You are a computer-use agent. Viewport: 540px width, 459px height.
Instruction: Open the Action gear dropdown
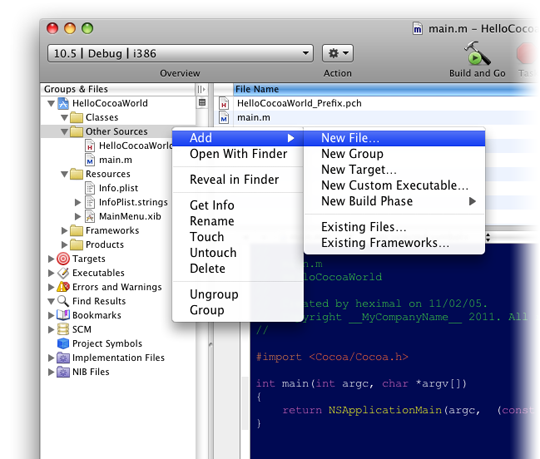[338, 53]
